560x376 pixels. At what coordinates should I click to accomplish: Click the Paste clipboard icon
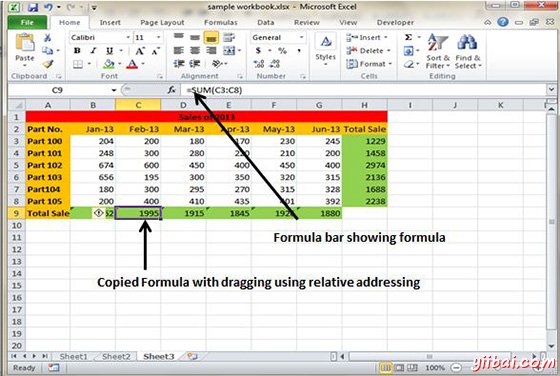[x=25, y=43]
